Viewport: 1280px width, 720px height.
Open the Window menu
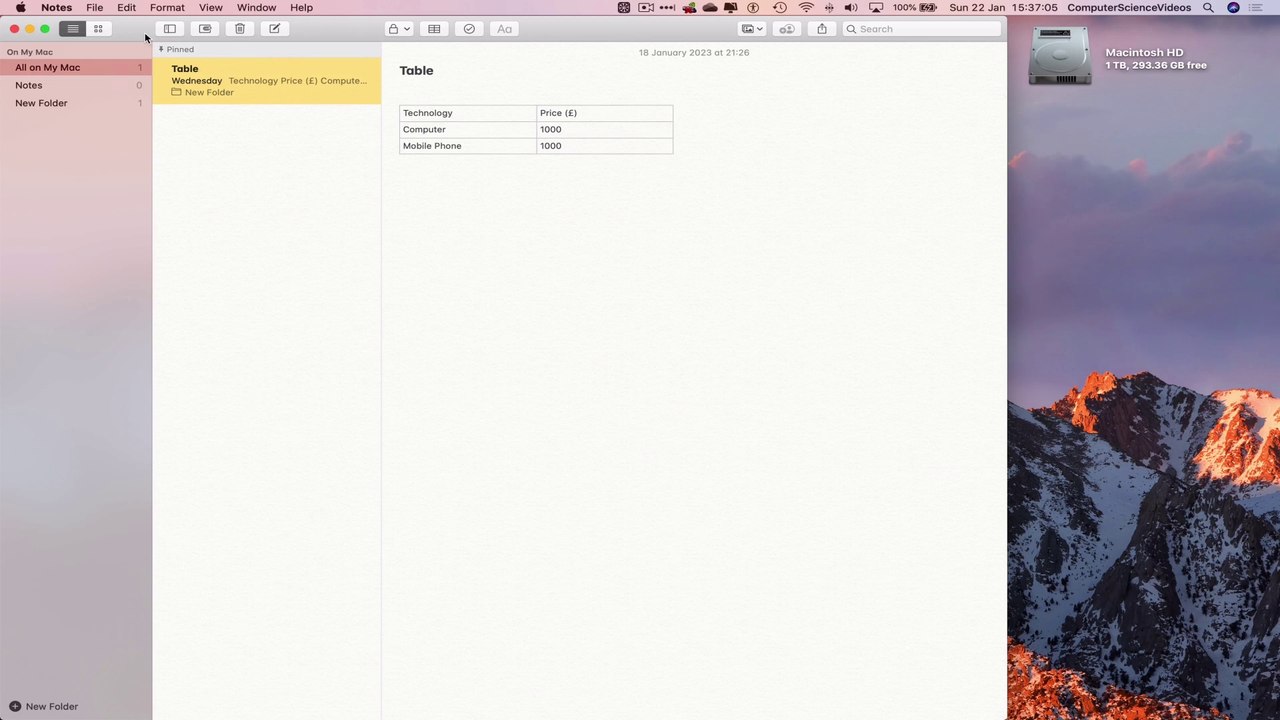pyautogui.click(x=256, y=7)
